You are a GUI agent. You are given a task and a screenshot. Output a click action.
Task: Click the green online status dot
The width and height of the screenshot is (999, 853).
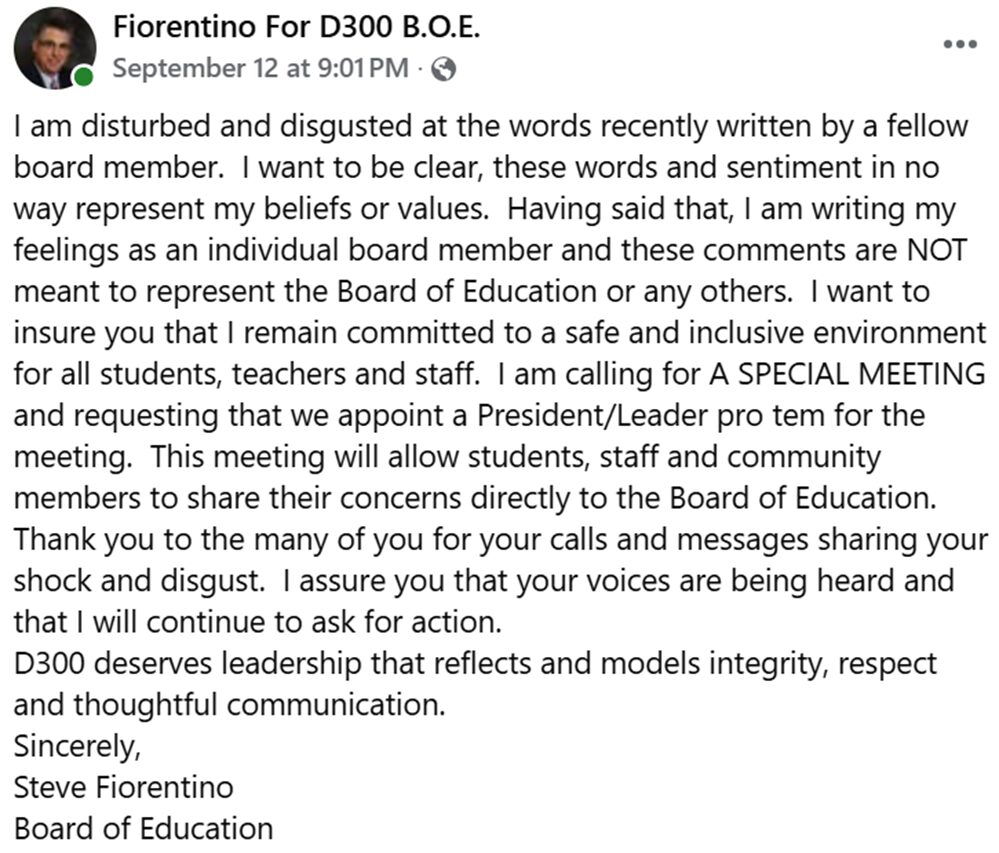pos(83,76)
